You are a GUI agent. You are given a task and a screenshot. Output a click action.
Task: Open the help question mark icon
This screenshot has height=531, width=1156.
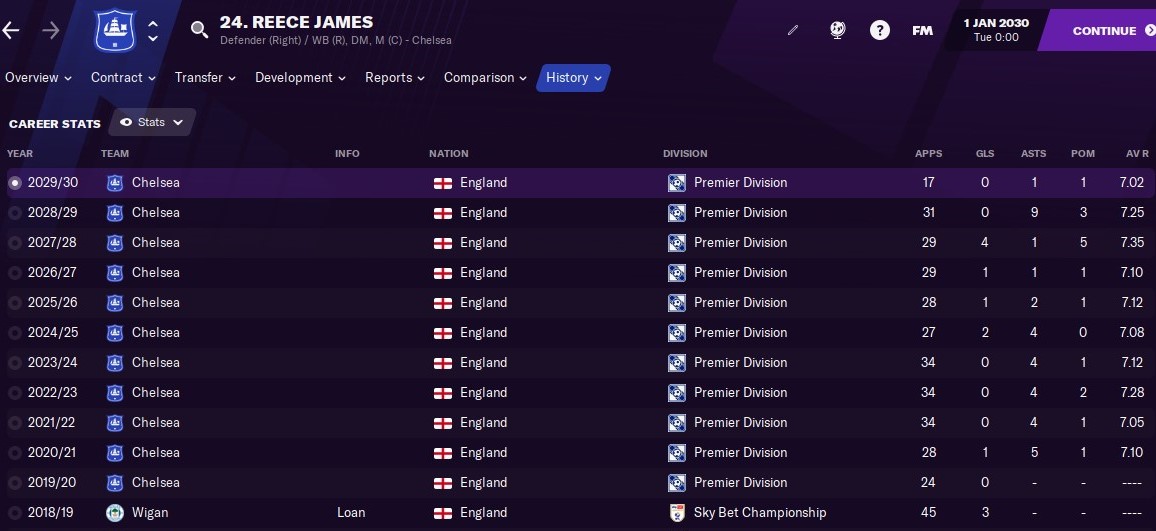[879, 30]
